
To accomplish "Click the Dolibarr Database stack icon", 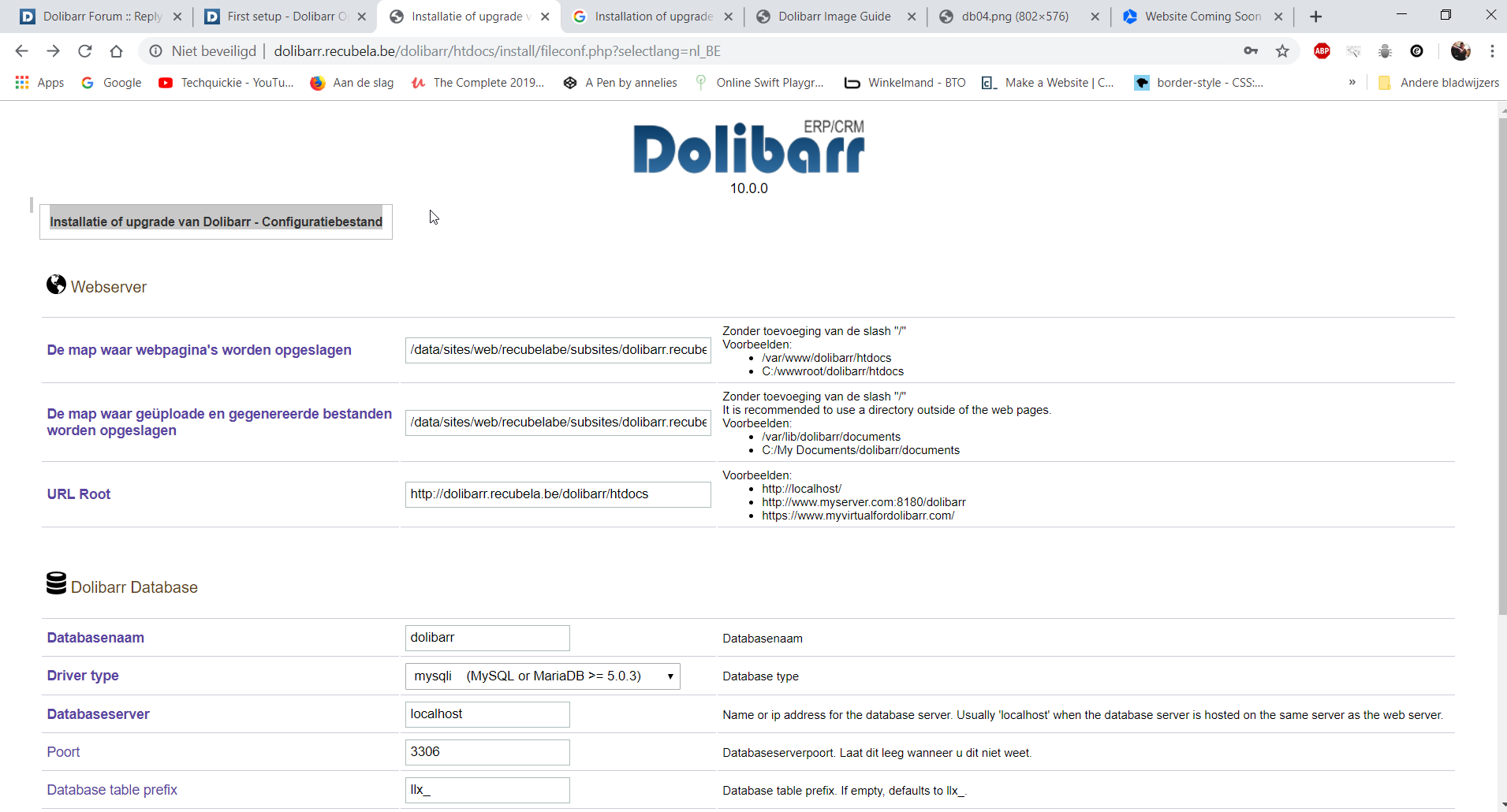I will 56,583.
